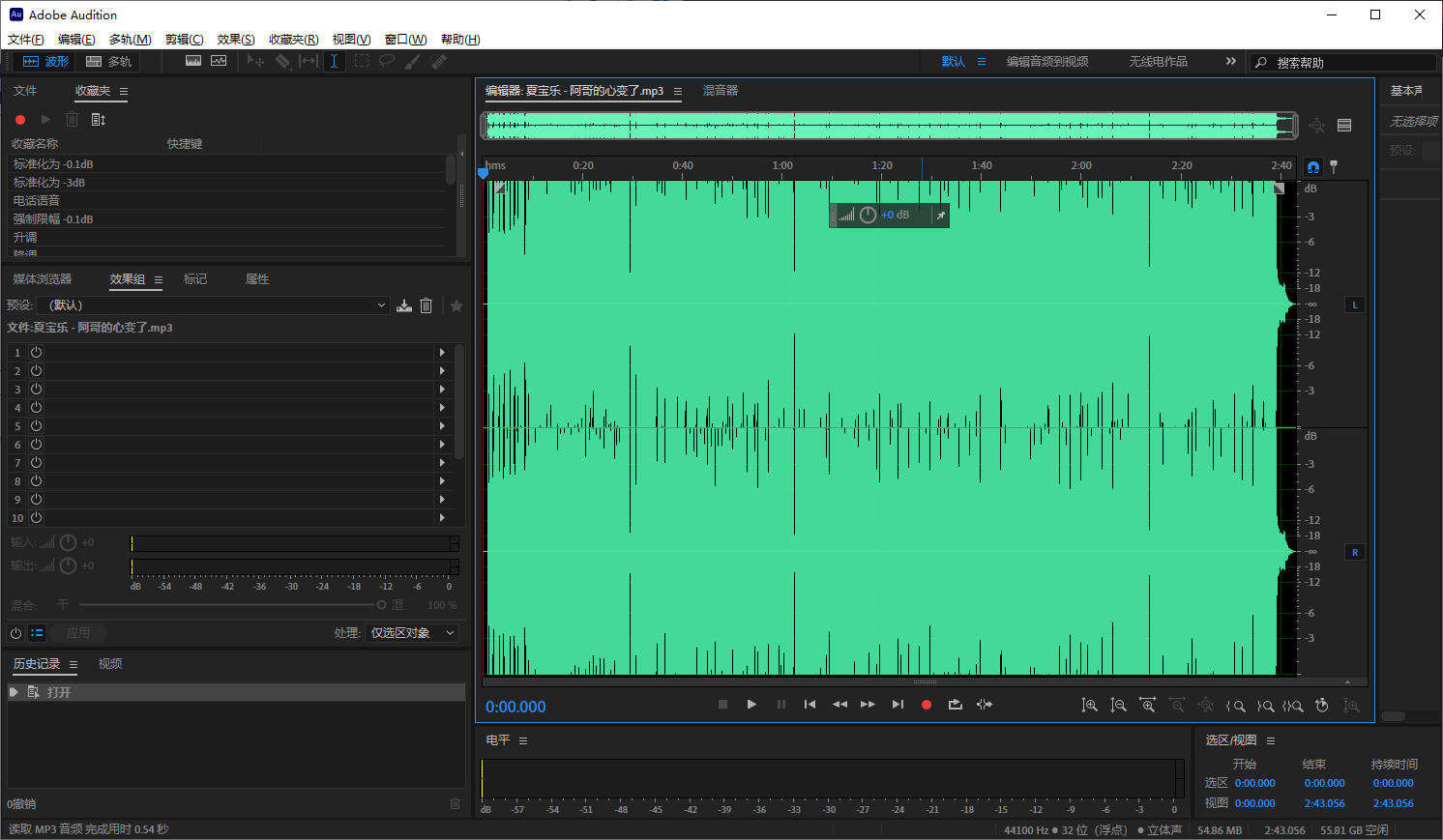
Task: Select the Time Selection tool
Action: [x=334, y=61]
